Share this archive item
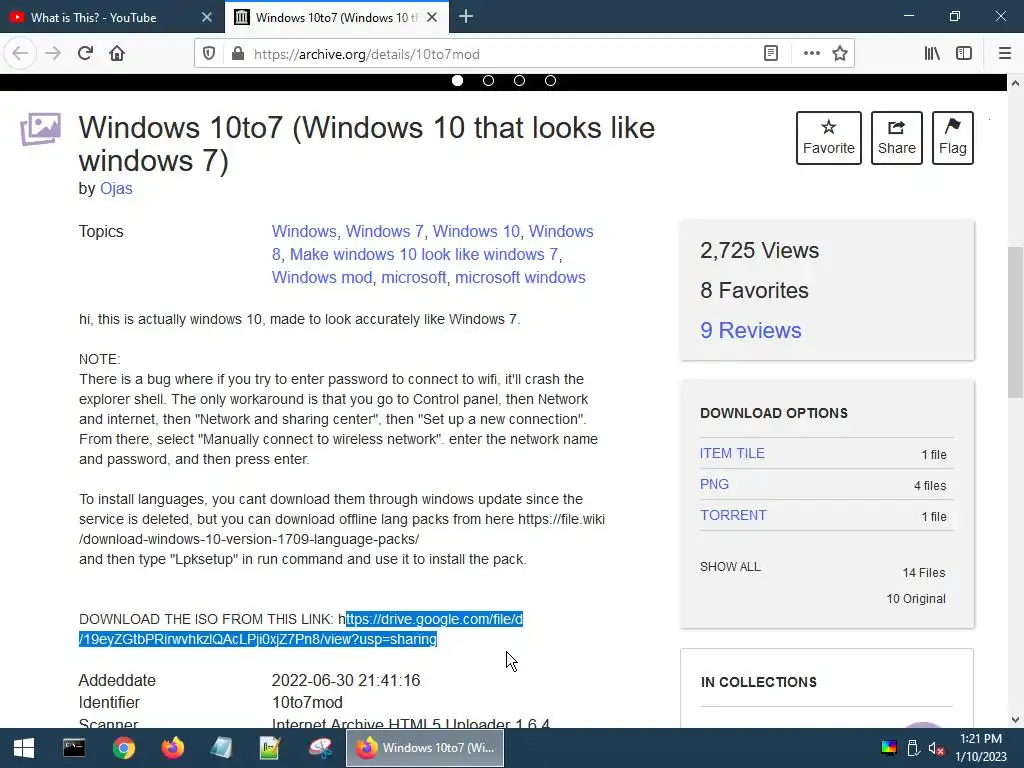The height and width of the screenshot is (768, 1024). tap(897, 138)
